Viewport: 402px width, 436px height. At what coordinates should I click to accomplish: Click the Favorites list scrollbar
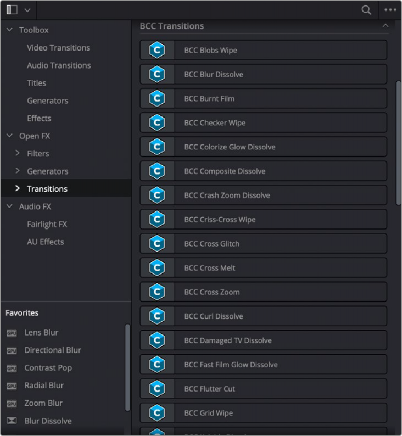[x=127, y=367]
